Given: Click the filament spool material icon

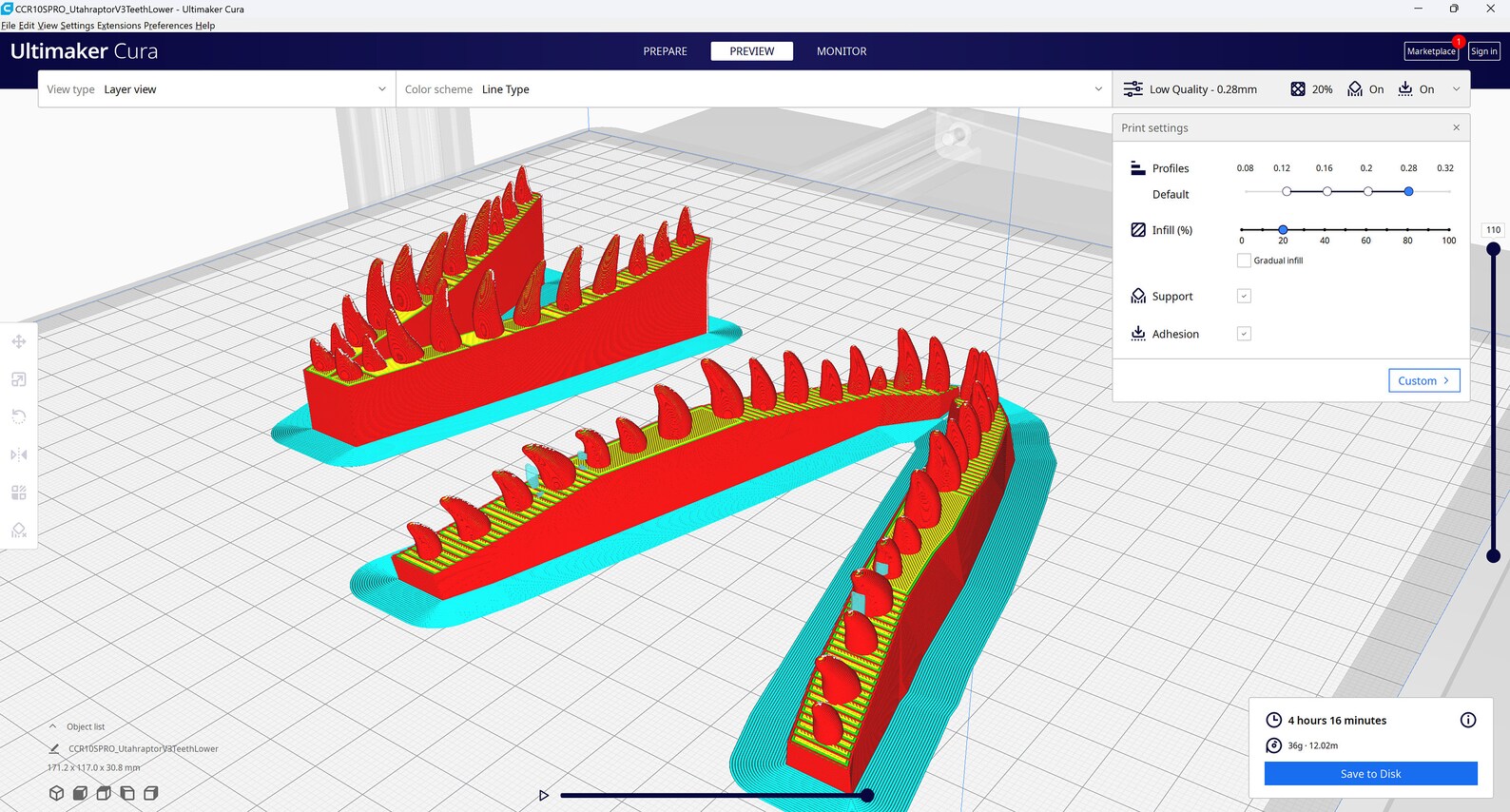Looking at the screenshot, I should (1274, 745).
